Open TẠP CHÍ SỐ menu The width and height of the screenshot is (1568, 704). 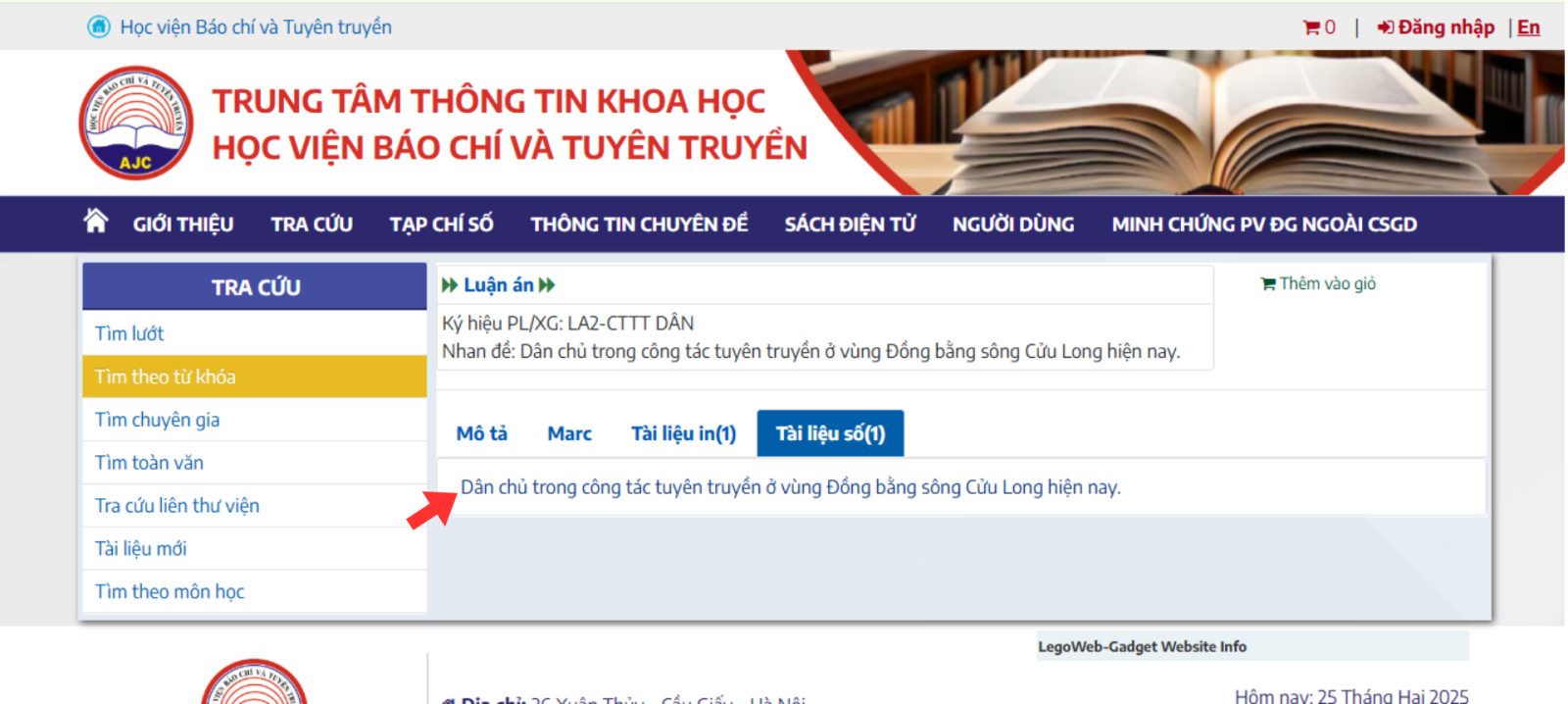[x=441, y=225]
